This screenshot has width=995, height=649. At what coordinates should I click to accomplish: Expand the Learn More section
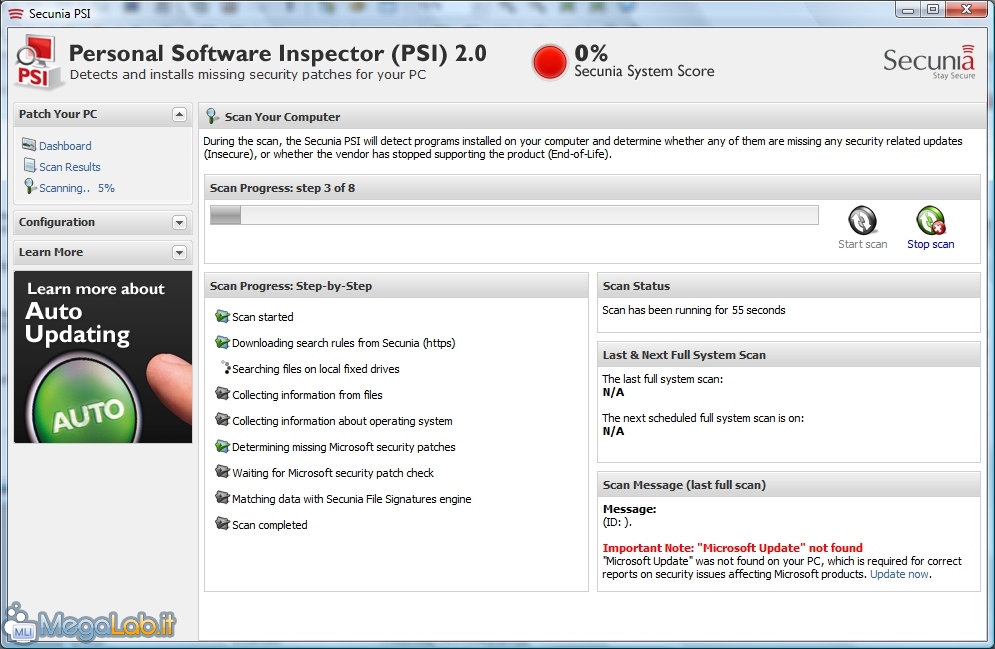pyautogui.click(x=180, y=252)
